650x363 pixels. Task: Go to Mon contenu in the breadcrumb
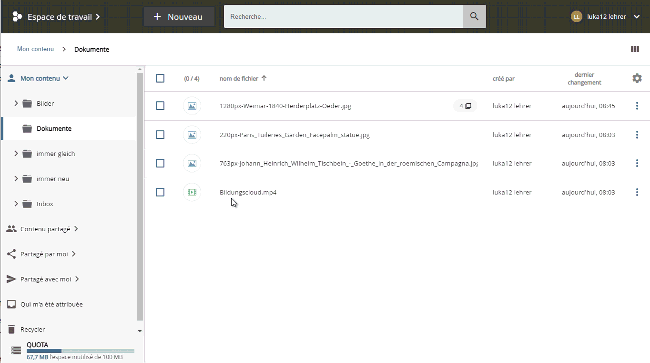35,49
